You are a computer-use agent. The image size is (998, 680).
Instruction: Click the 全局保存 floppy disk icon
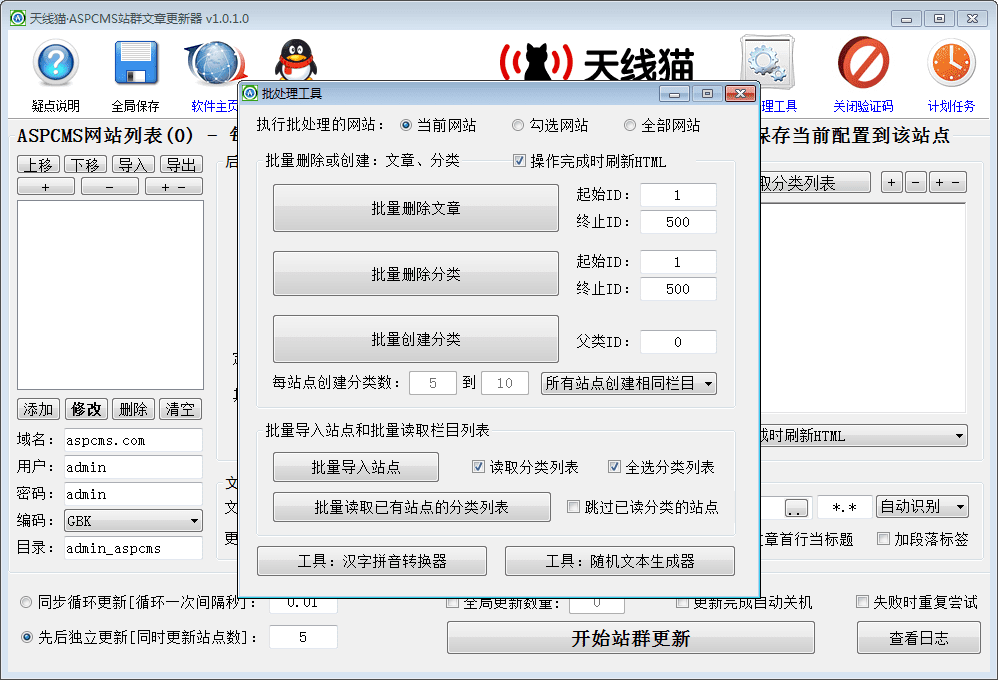click(x=136, y=62)
